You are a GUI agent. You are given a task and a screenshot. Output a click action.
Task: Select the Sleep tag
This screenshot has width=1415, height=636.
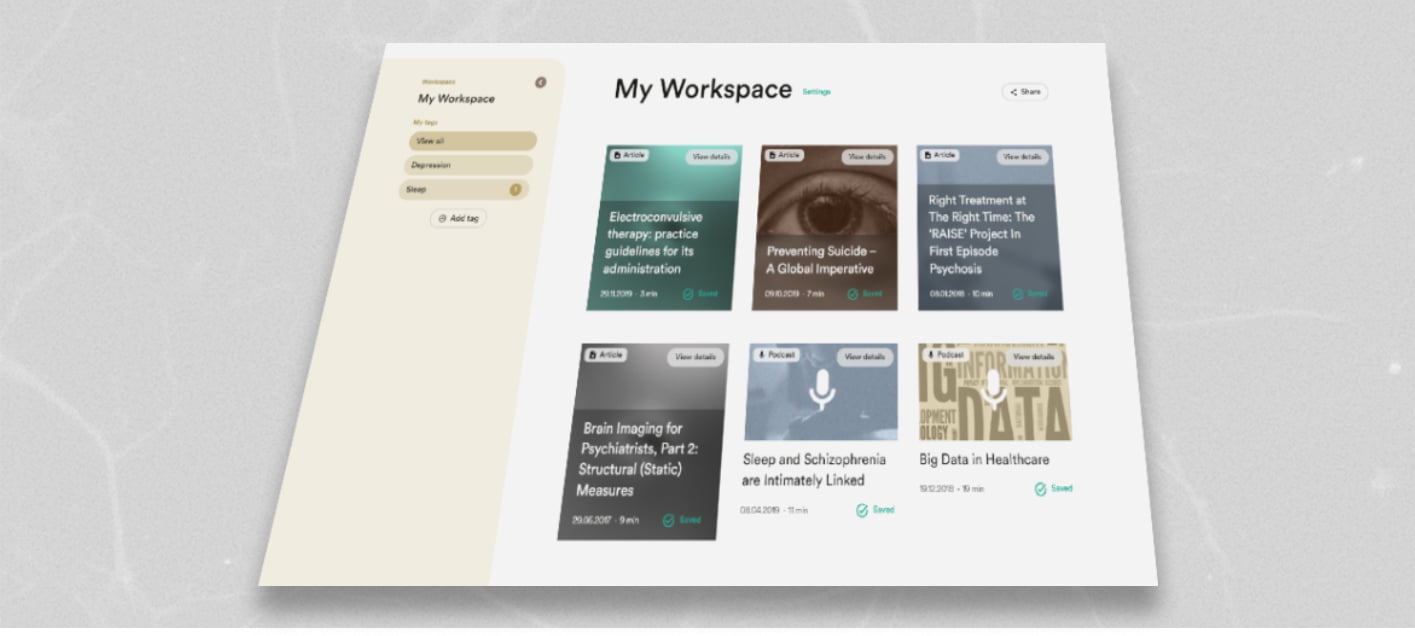click(464, 189)
